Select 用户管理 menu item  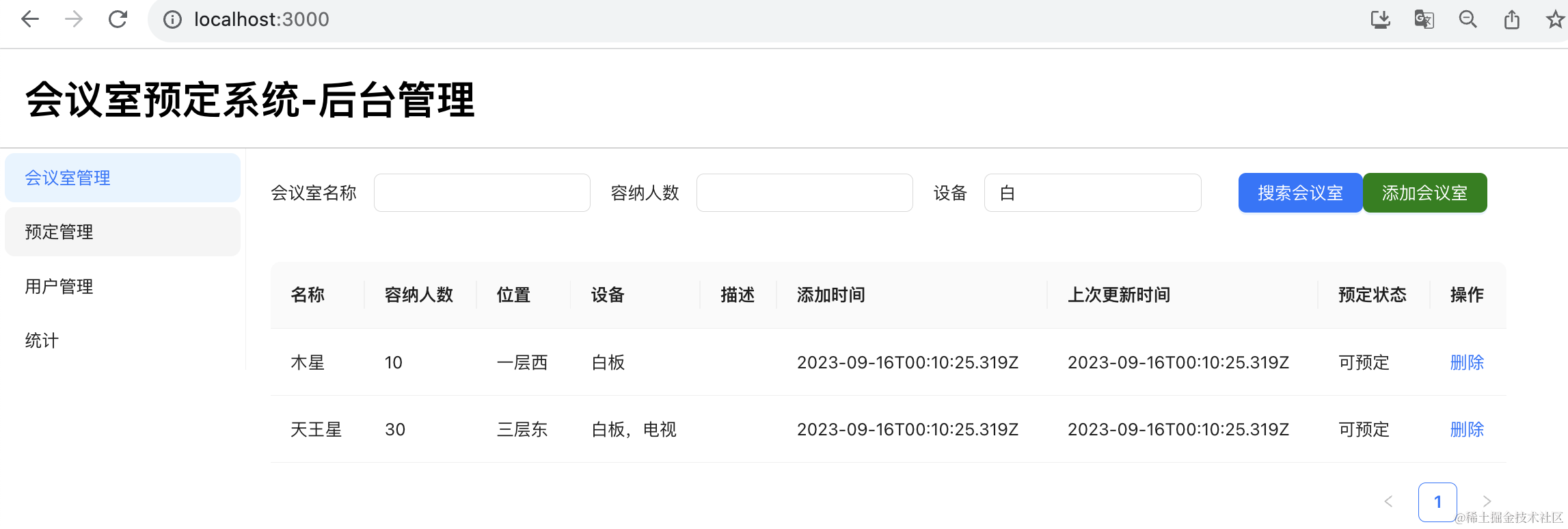pyautogui.click(x=122, y=286)
